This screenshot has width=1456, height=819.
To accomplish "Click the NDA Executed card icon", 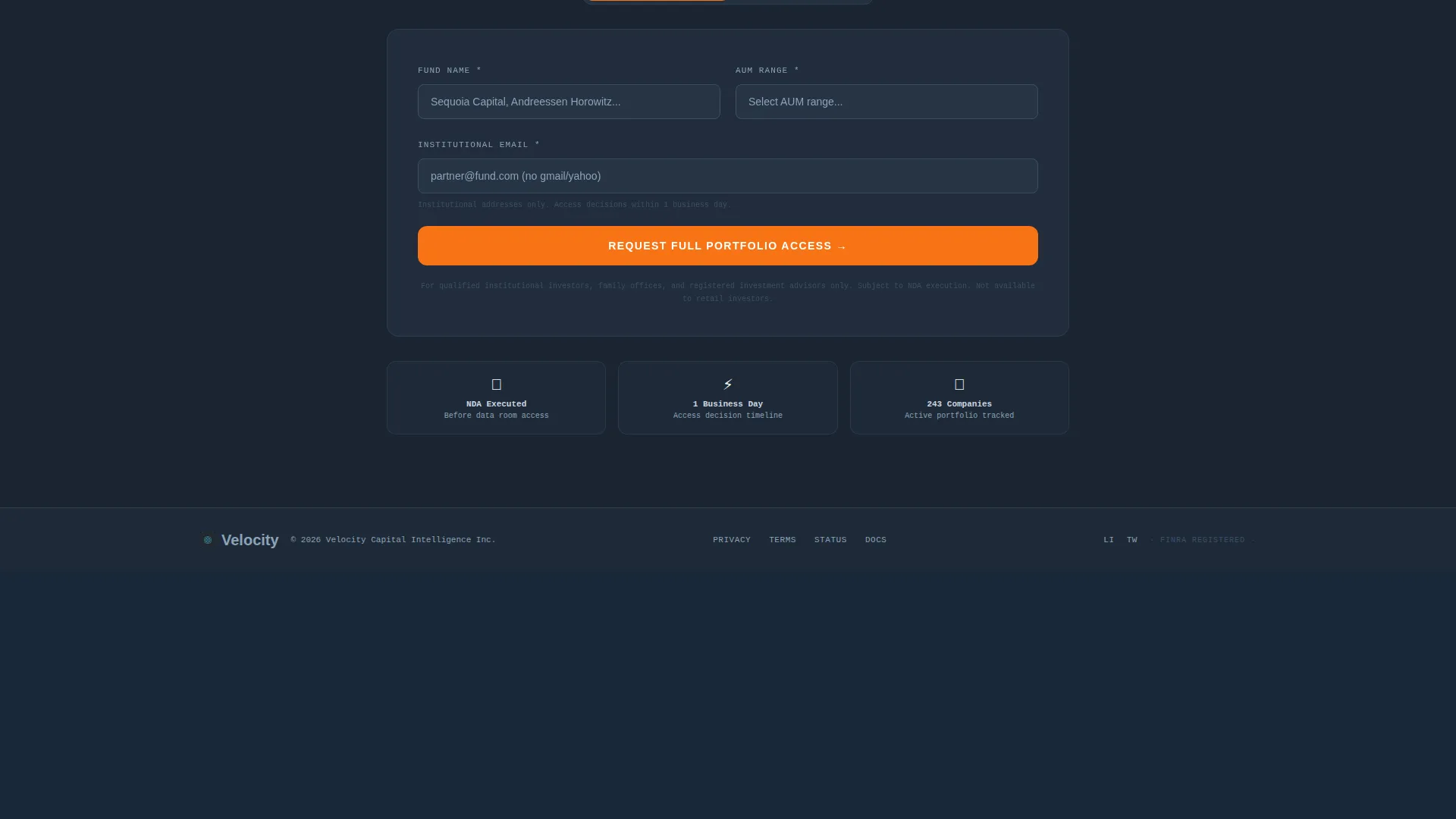I will [x=497, y=384].
